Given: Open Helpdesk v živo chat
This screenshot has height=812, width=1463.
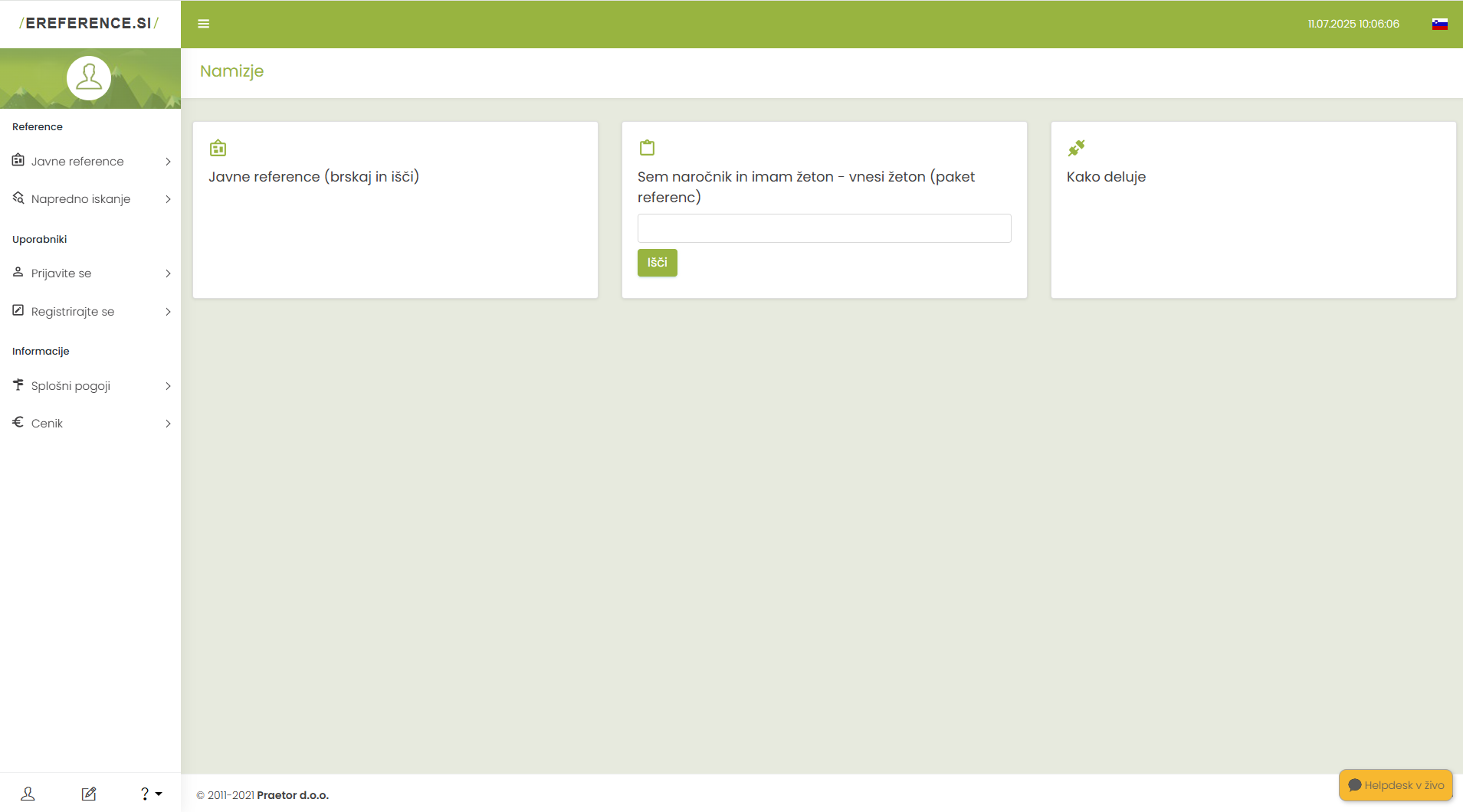Looking at the screenshot, I should coord(1396,785).
